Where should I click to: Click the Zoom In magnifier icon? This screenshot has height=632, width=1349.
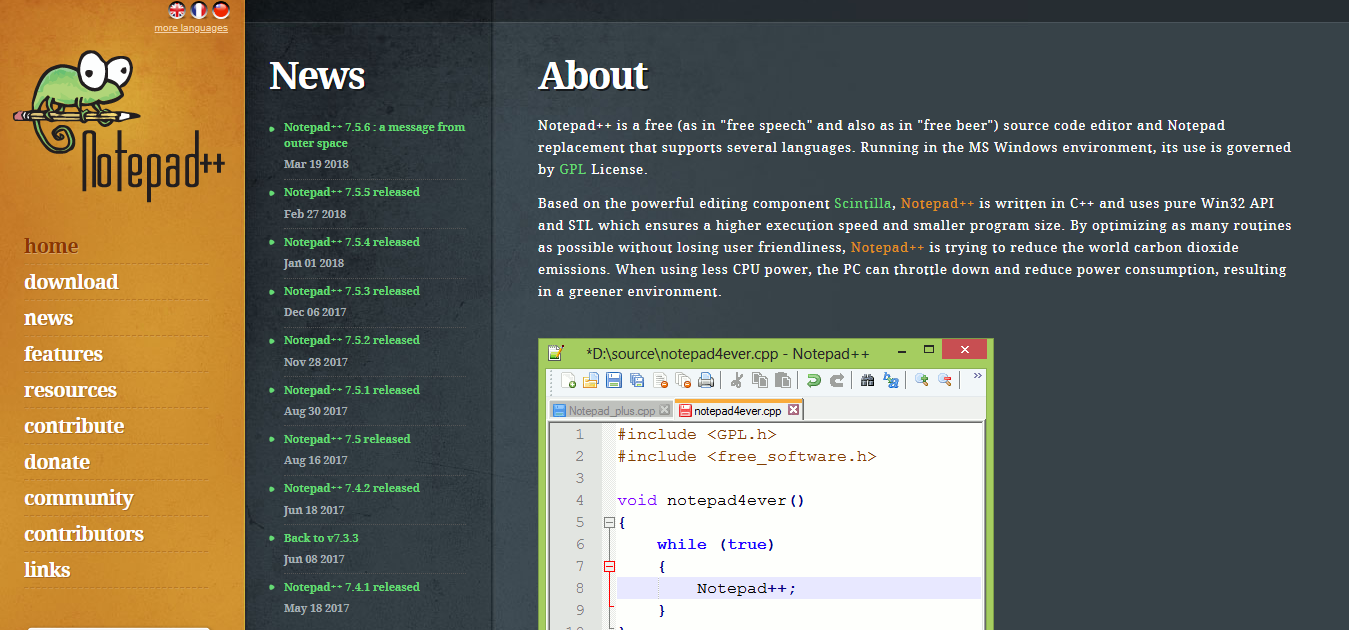920,380
